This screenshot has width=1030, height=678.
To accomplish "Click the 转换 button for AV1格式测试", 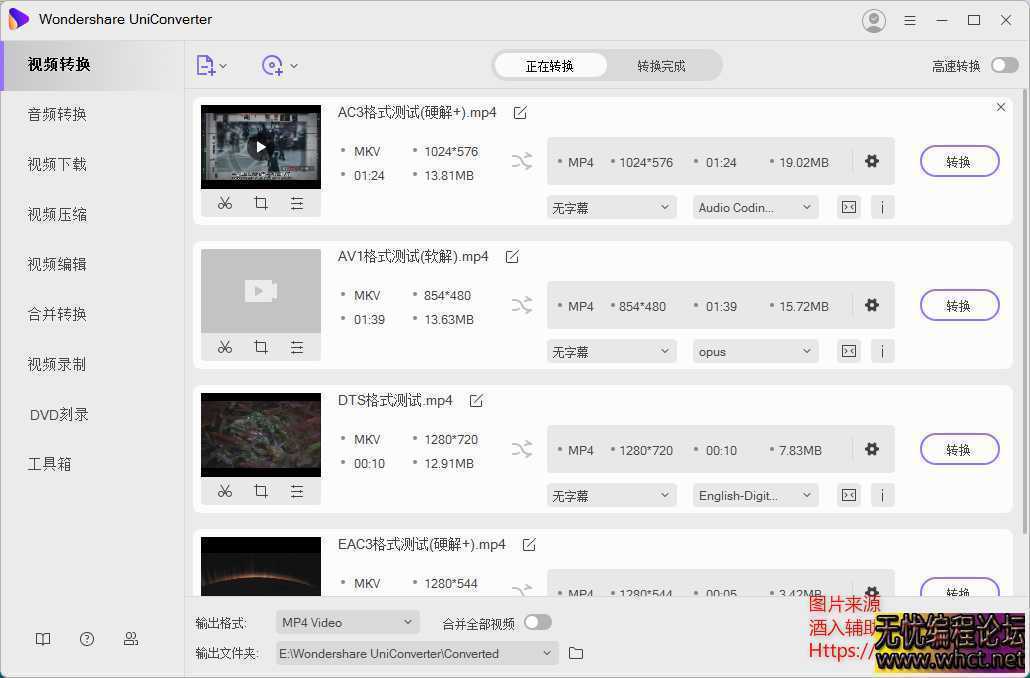I will coord(958,306).
